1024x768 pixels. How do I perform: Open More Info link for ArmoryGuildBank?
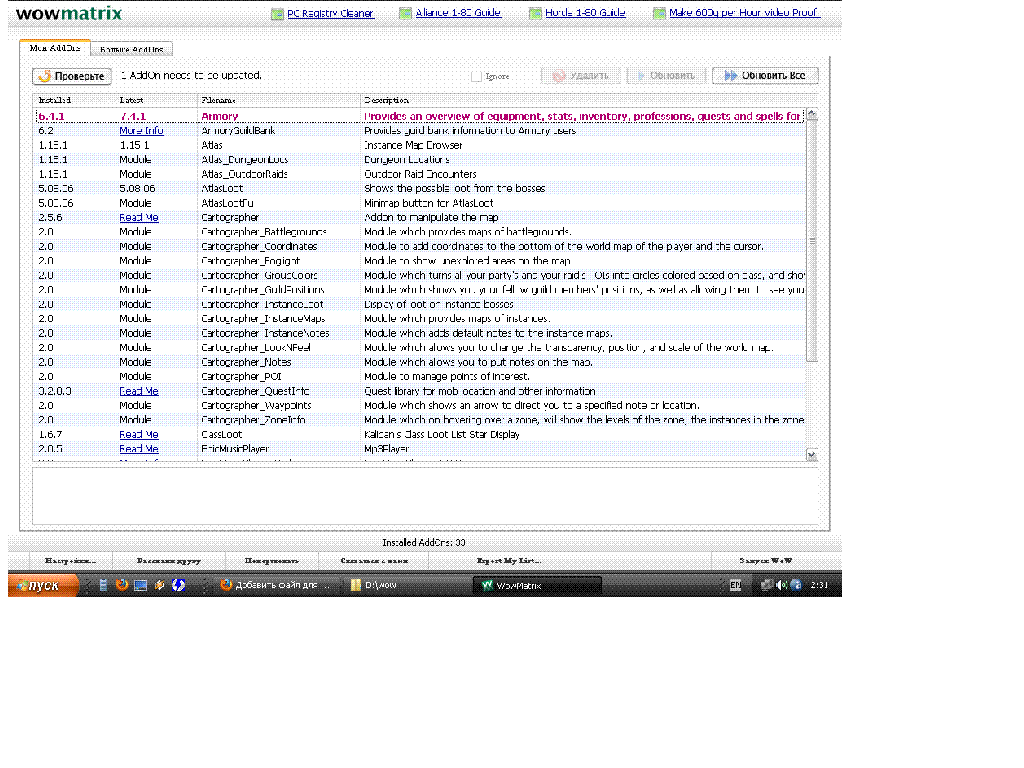141,131
